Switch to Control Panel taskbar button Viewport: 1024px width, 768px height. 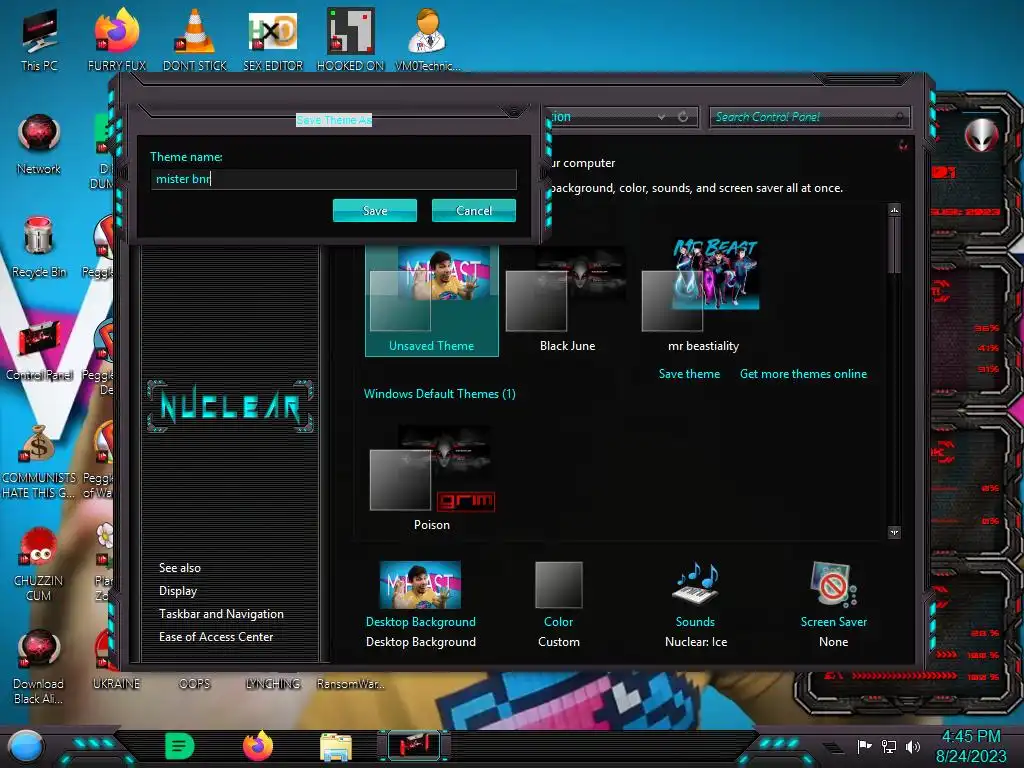[414, 746]
